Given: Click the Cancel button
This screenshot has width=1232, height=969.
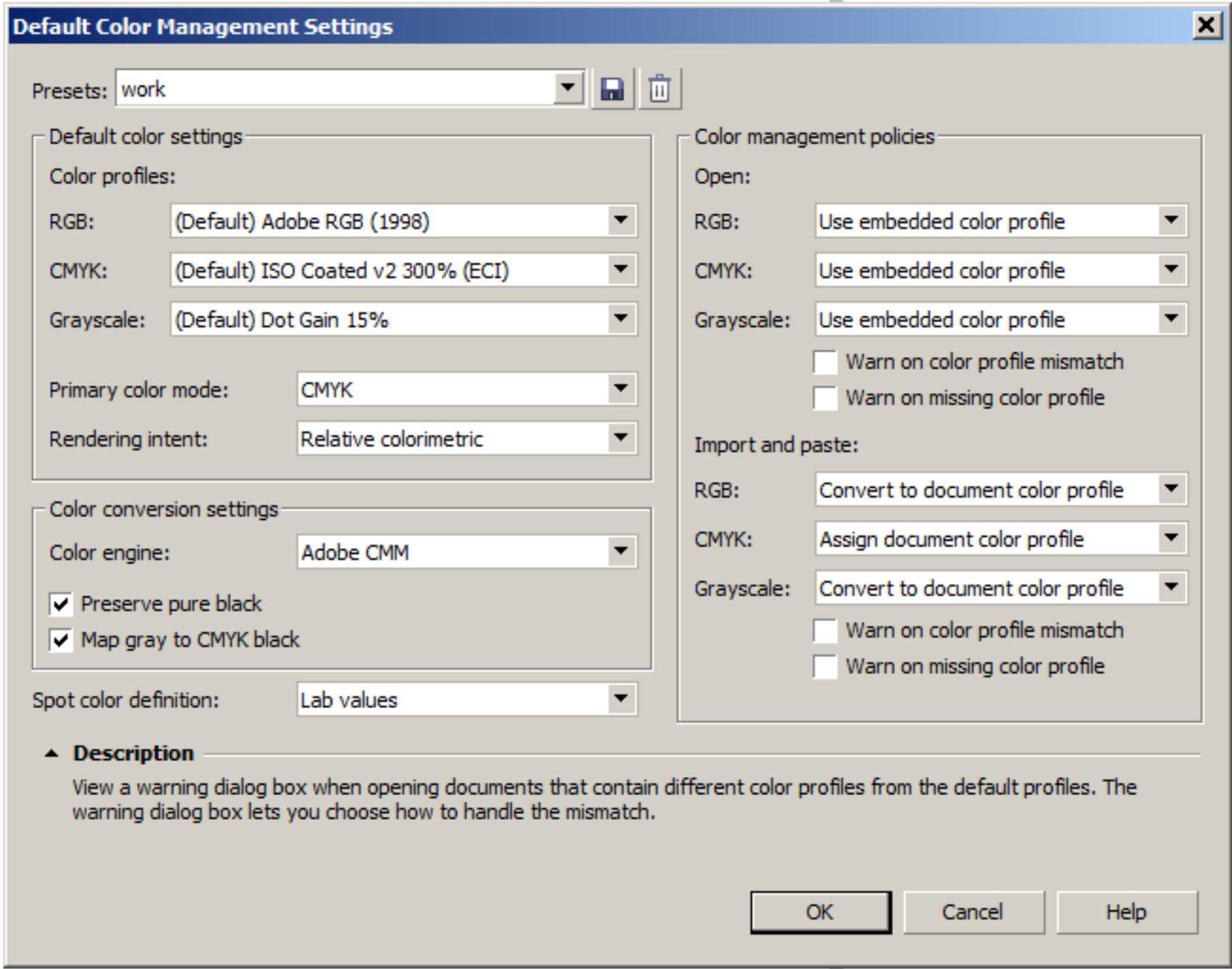Looking at the screenshot, I should pyautogui.click(x=973, y=912).
